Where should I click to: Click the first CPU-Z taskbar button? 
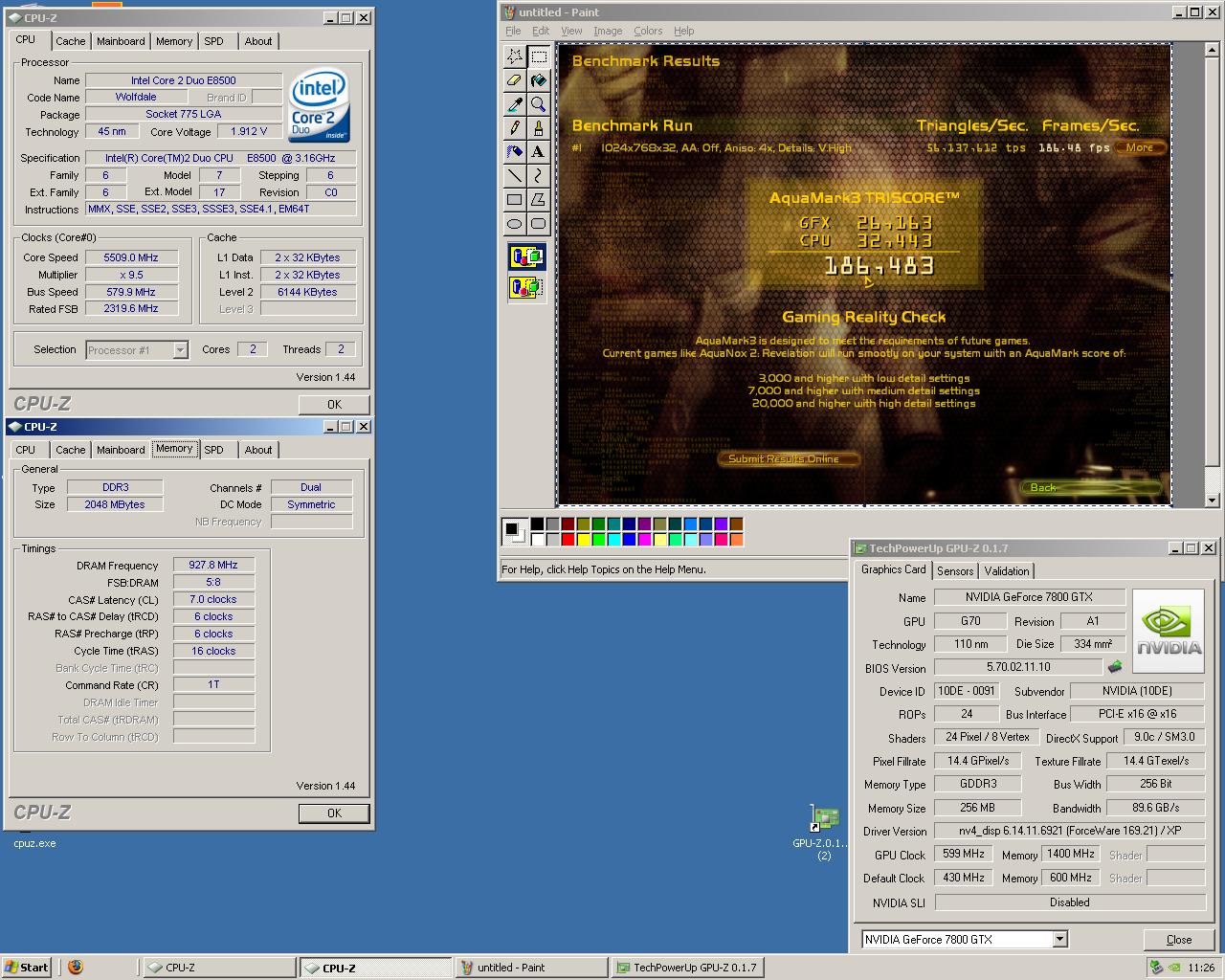pos(219,968)
